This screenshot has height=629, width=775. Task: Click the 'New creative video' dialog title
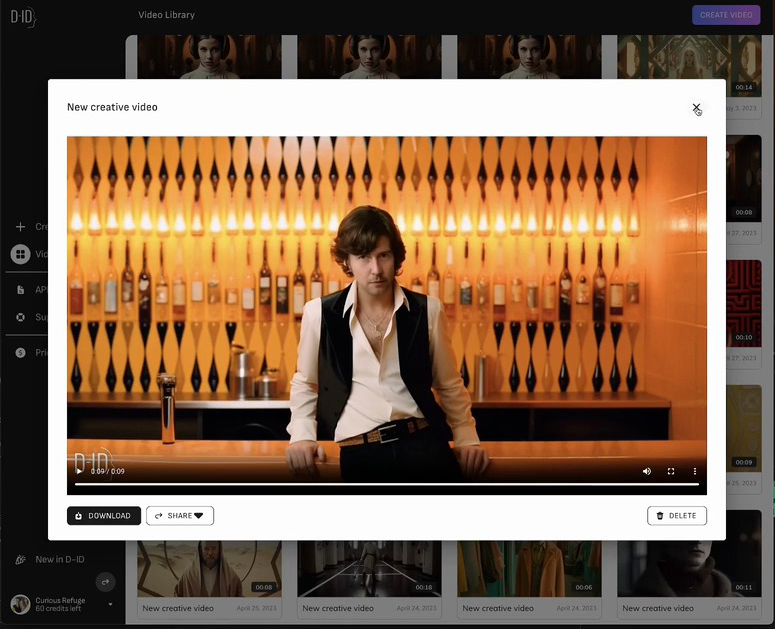112,107
